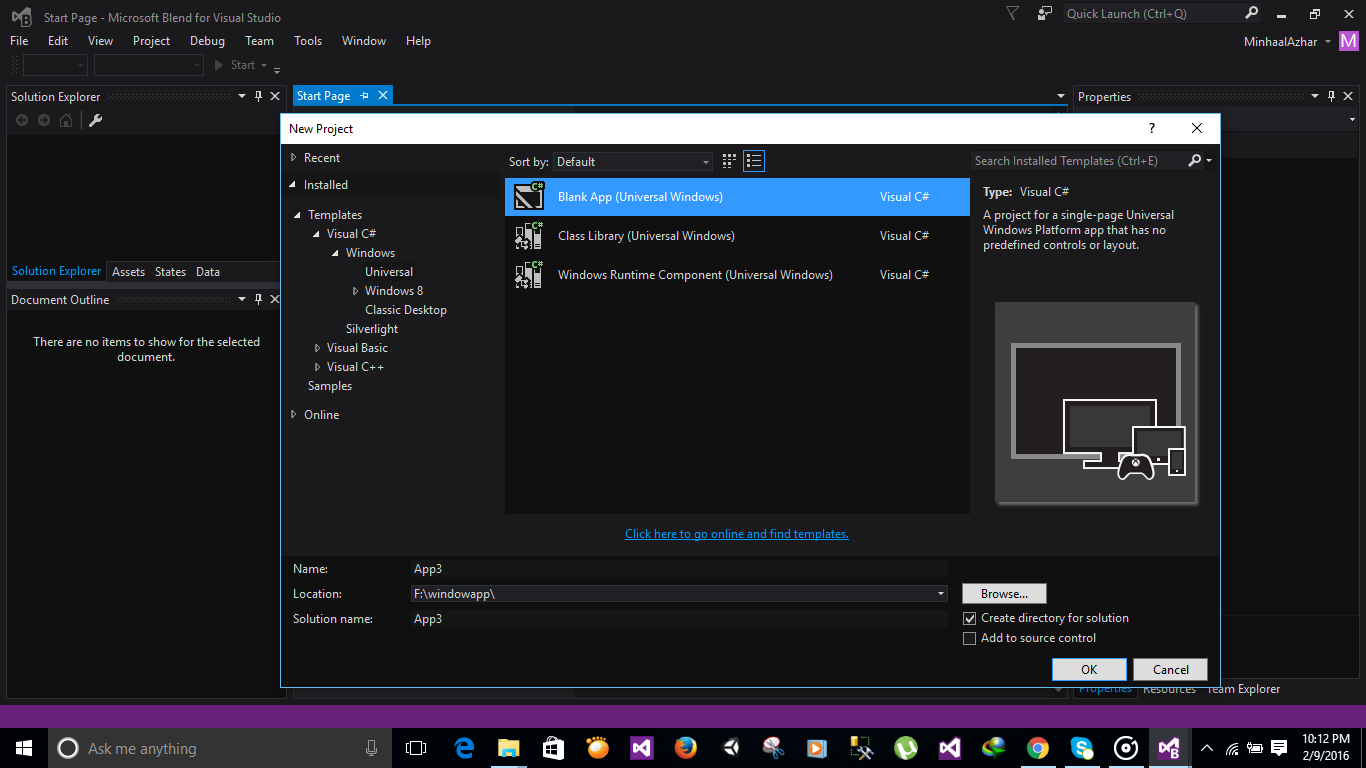Click the New Project help question mark
The width and height of the screenshot is (1366, 768).
(x=1152, y=128)
